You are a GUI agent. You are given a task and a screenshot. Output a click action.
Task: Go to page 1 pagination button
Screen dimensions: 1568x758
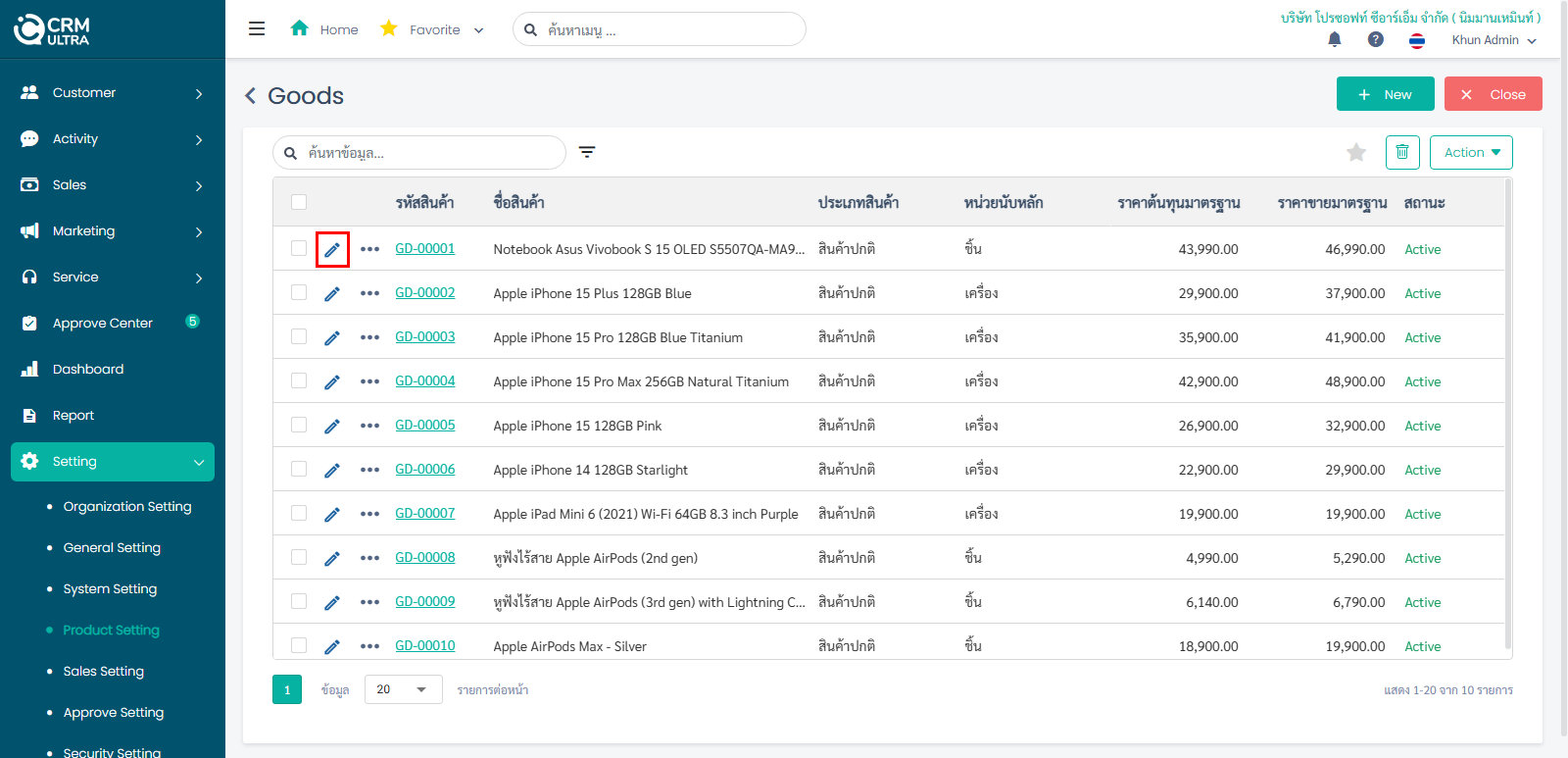(x=287, y=689)
